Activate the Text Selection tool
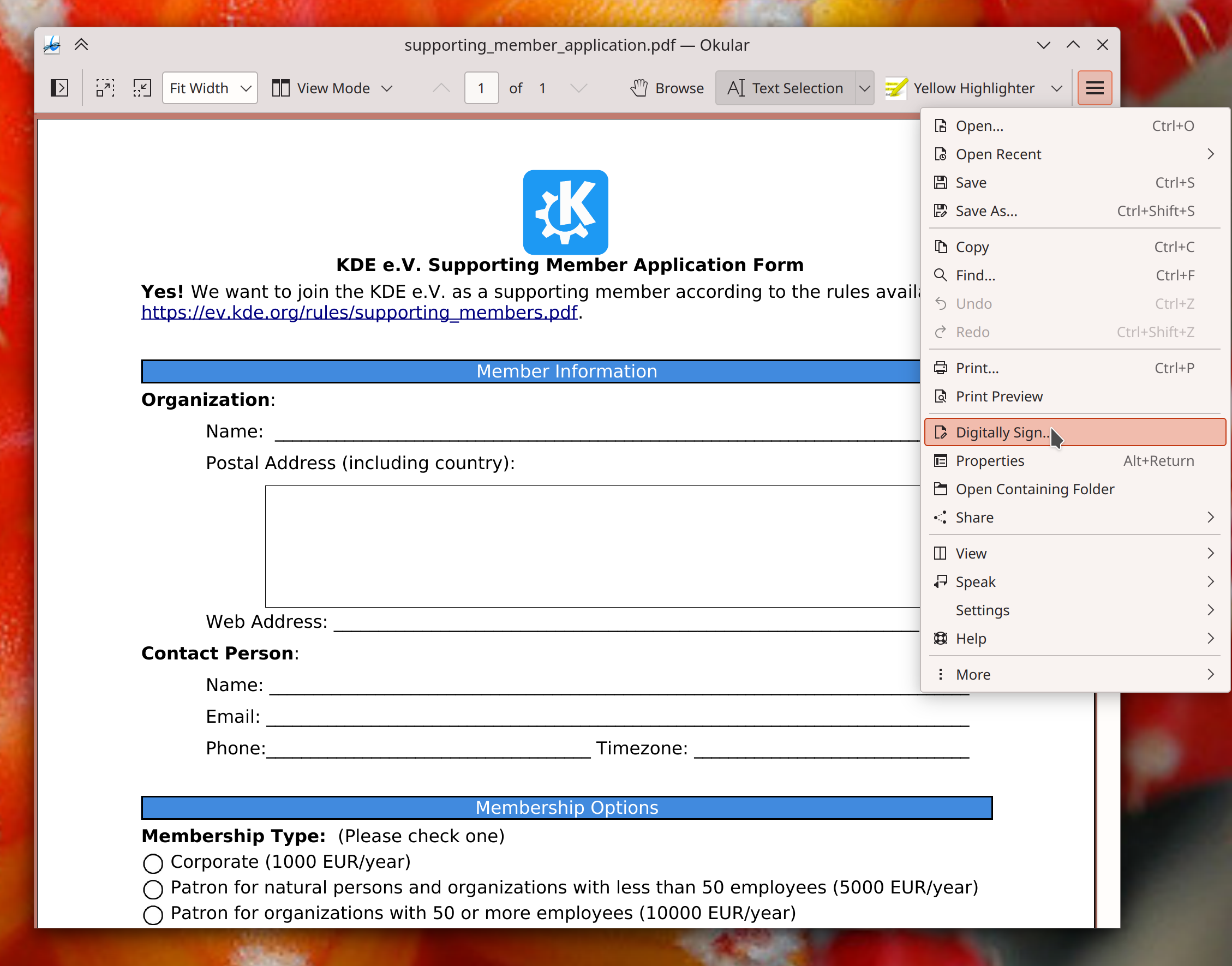Screen dimensions: 1232x966 [x=786, y=88]
